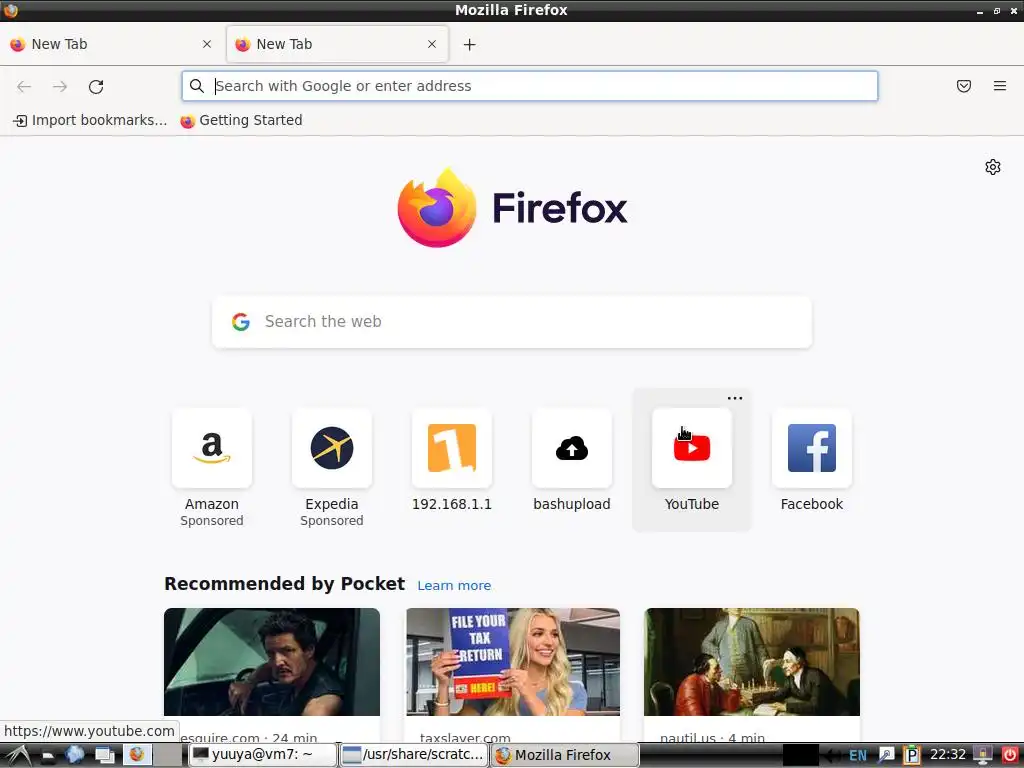Open the Firefox application menu
Image resolution: width=1024 pixels, height=768 pixels.
pos(1000,86)
